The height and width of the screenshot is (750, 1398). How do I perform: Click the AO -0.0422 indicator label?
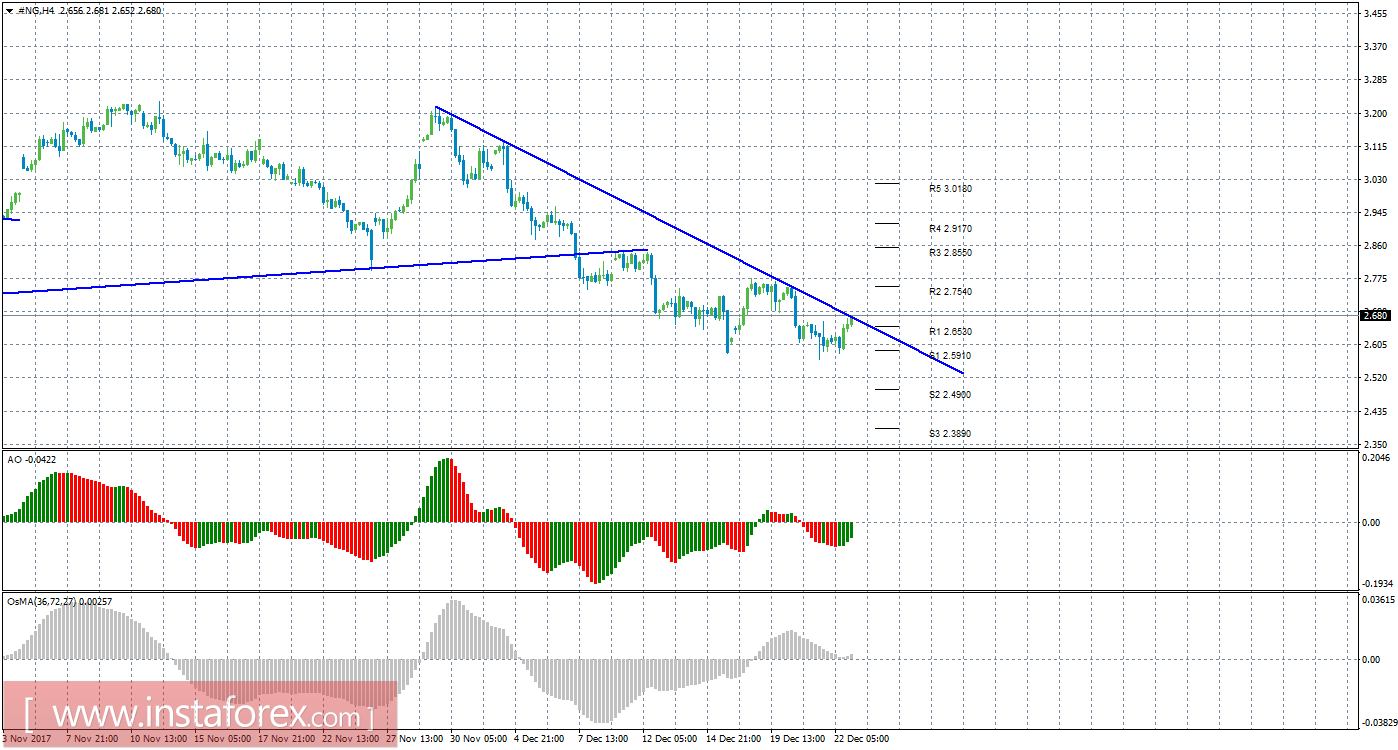click(x=32, y=460)
